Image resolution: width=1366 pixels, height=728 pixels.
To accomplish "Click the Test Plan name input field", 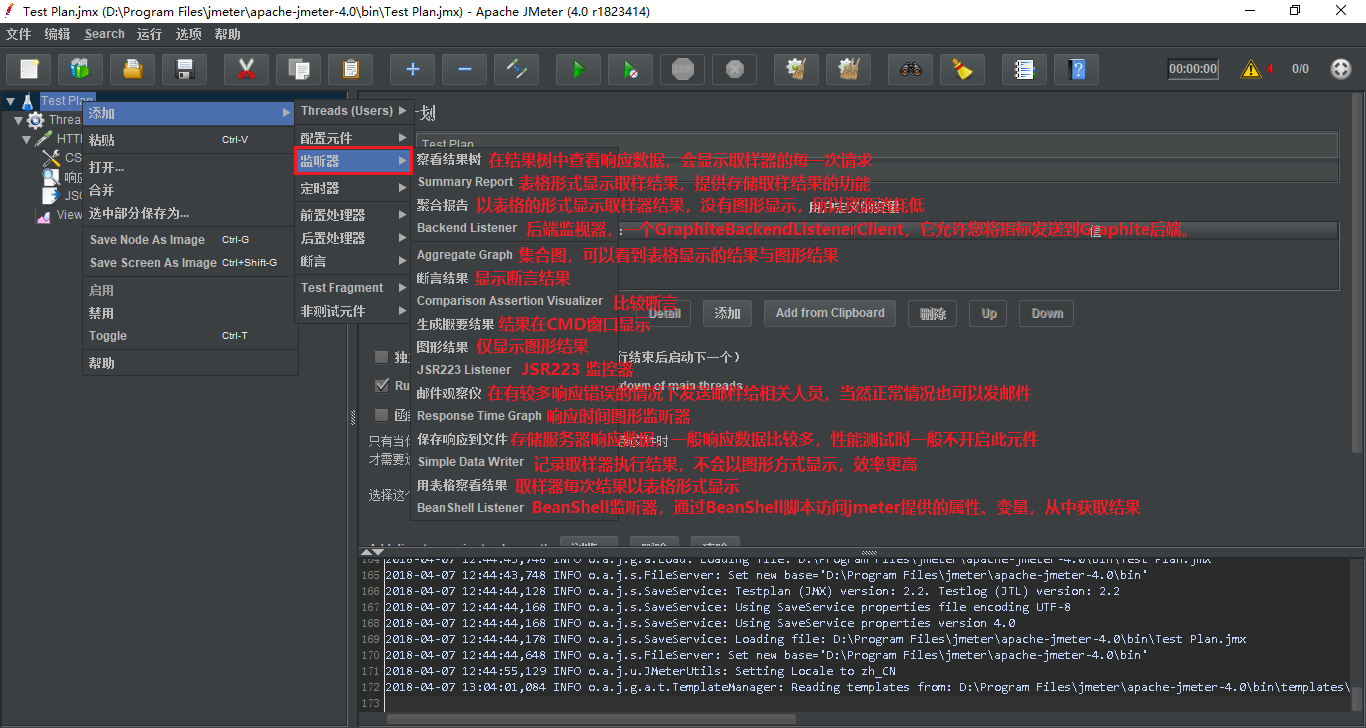I will [x=877, y=145].
